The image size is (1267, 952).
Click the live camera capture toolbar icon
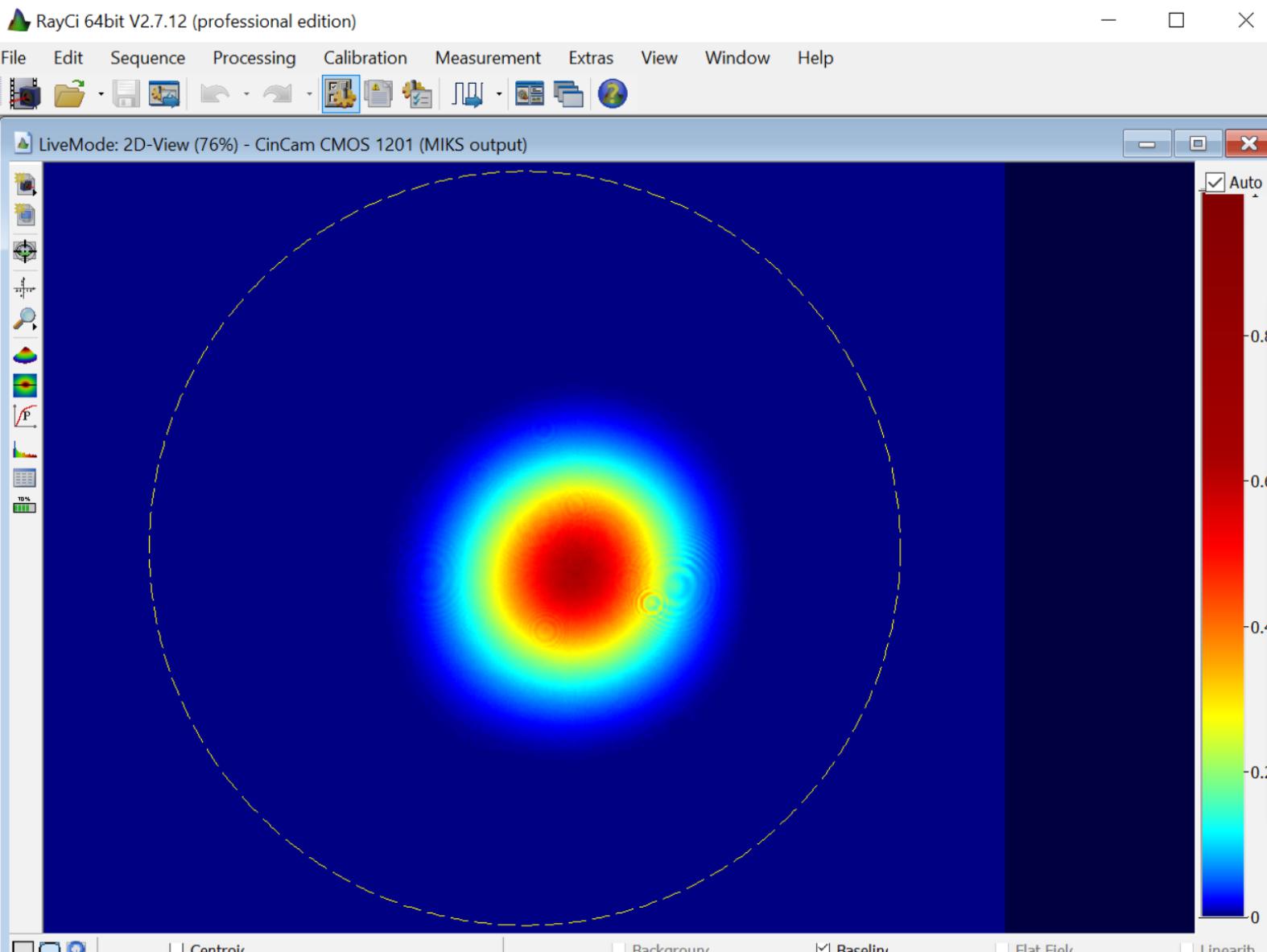[24, 94]
